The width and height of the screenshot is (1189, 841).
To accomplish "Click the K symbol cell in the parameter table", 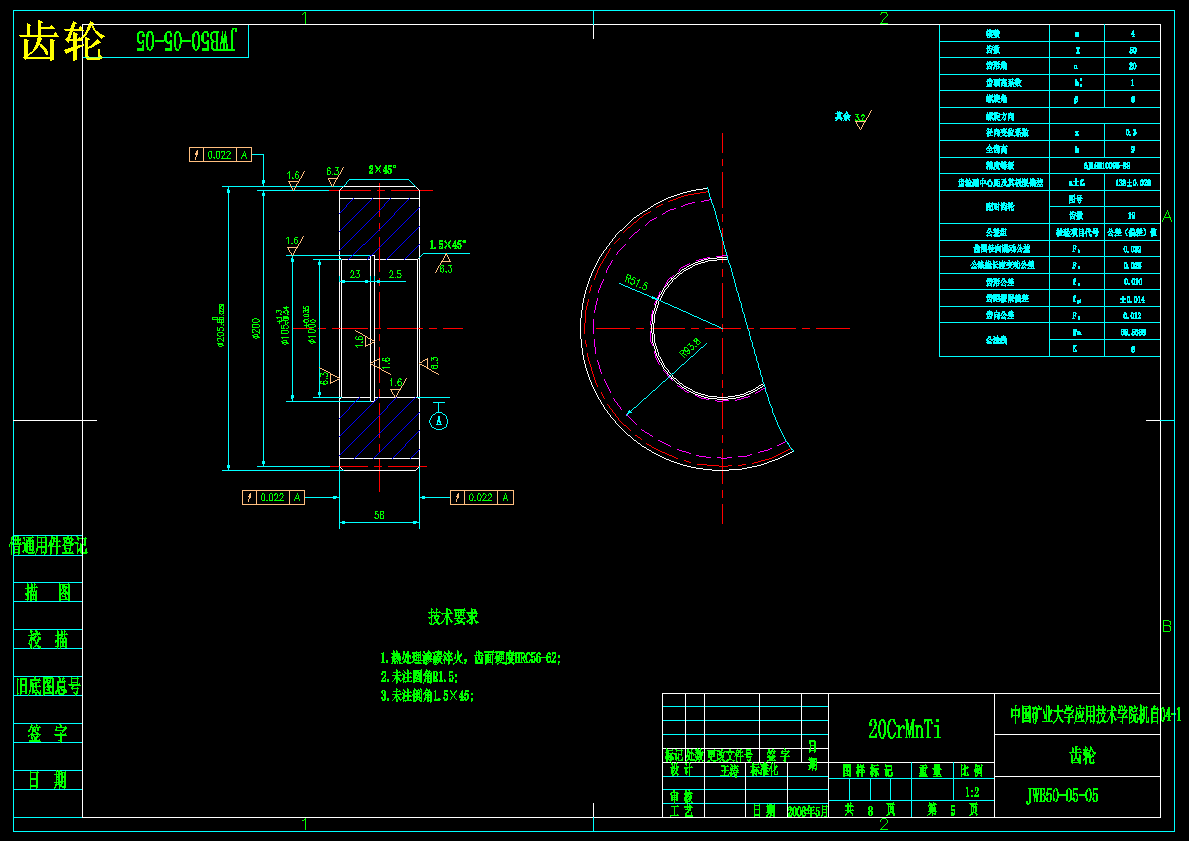I will click(1077, 349).
